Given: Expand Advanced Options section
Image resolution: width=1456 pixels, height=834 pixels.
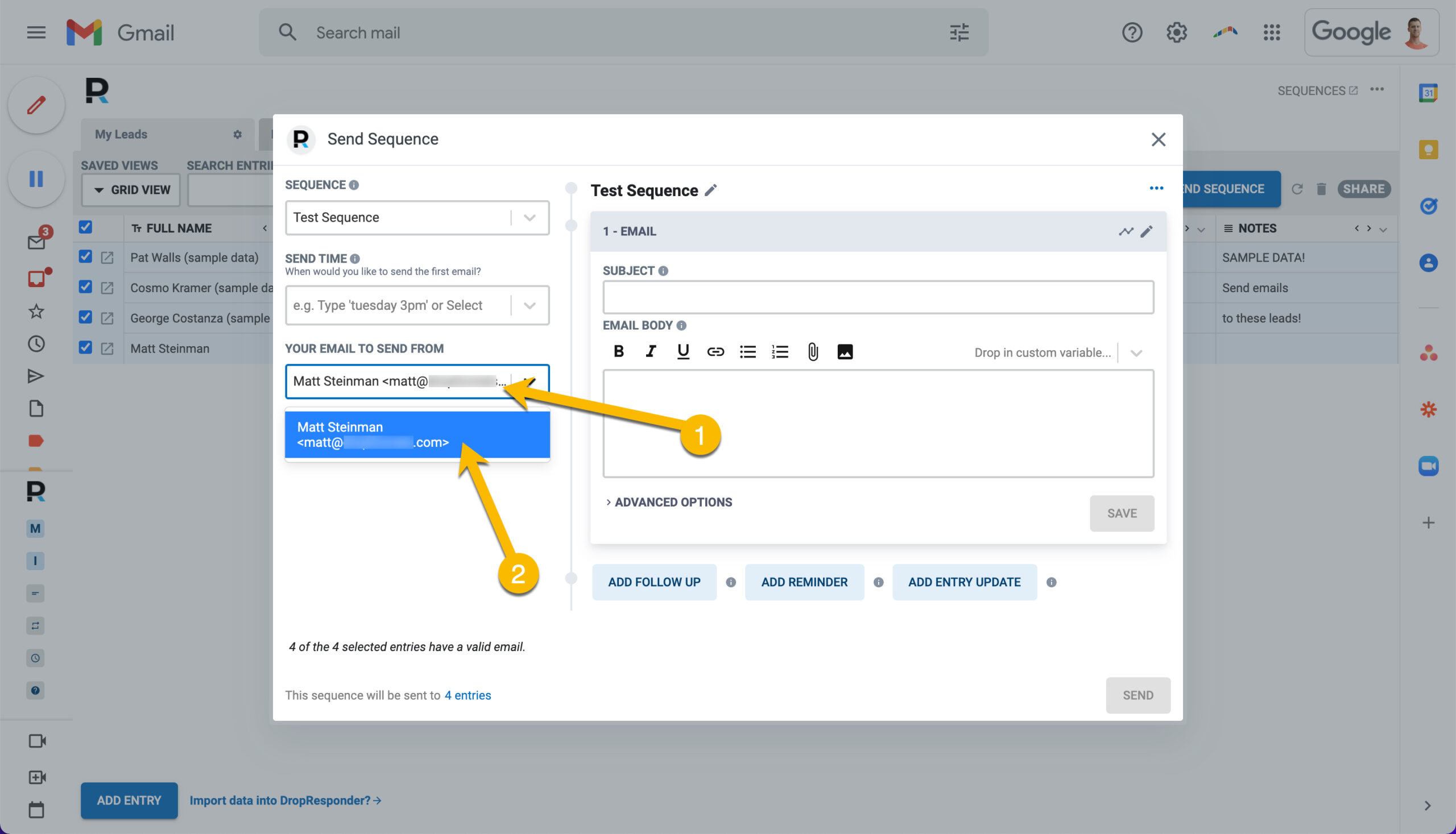Looking at the screenshot, I should click(668, 503).
